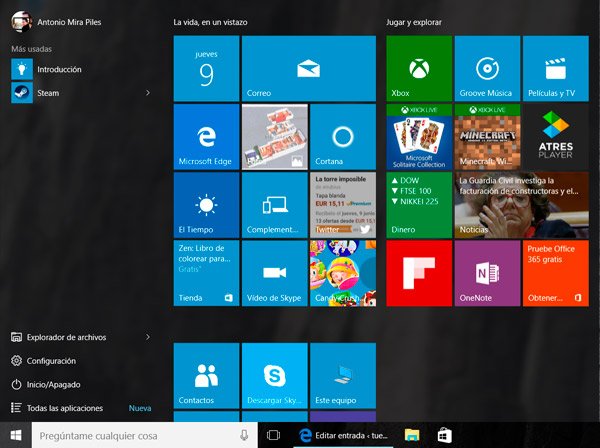600x448 pixels.
Task: Click the Más usadas label
Action: click(x=31, y=49)
